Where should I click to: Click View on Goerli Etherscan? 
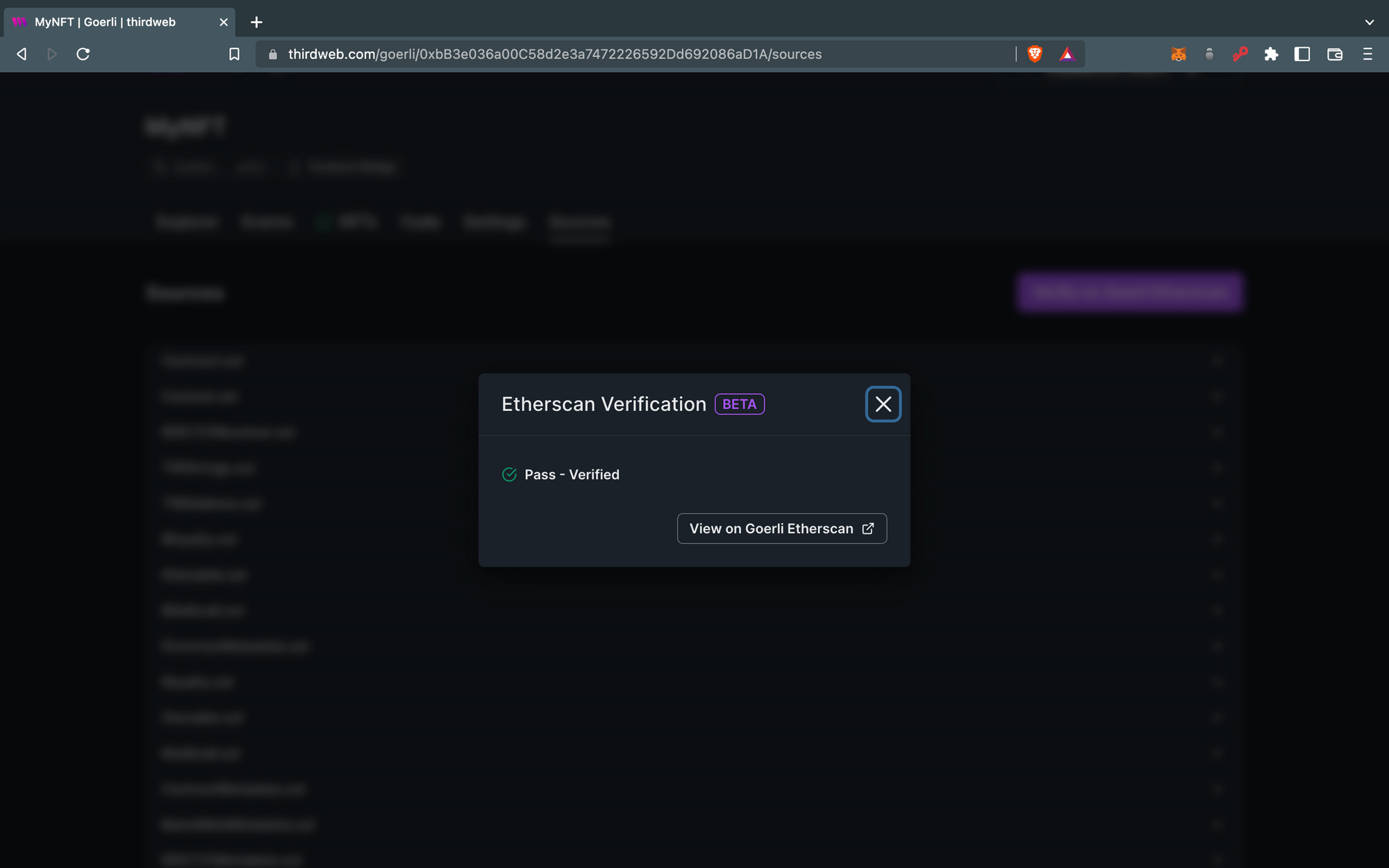pyautogui.click(x=781, y=528)
